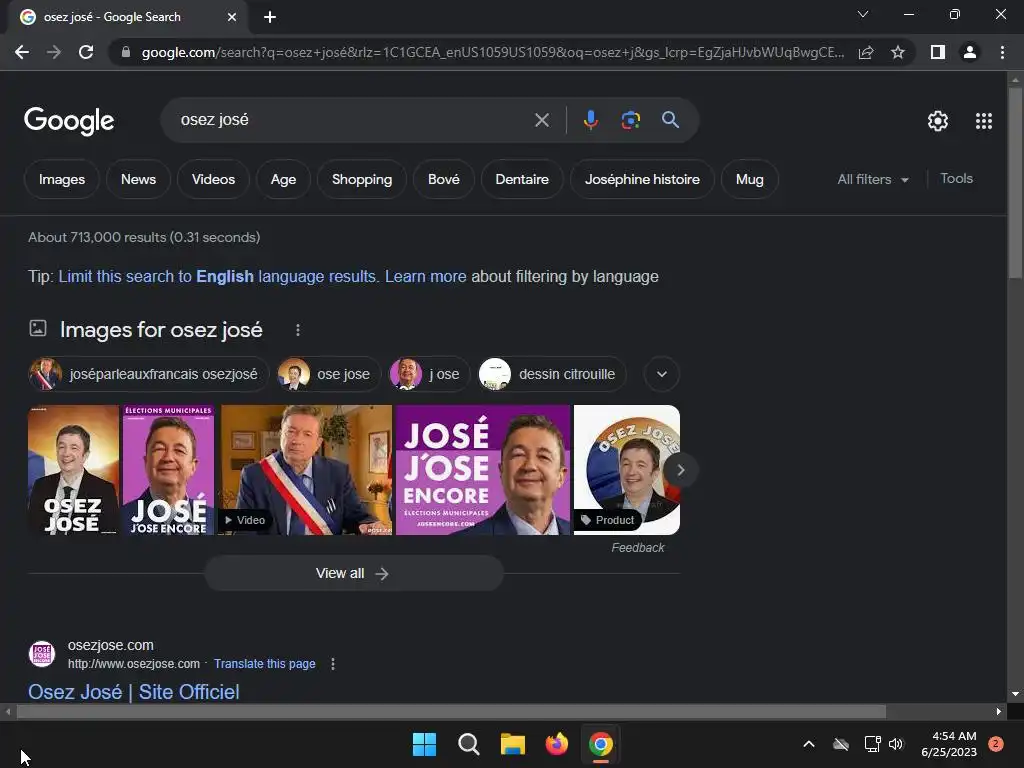The width and height of the screenshot is (1024, 768).
Task: Open the clock showing 4:54 AM
Action: 948,744
